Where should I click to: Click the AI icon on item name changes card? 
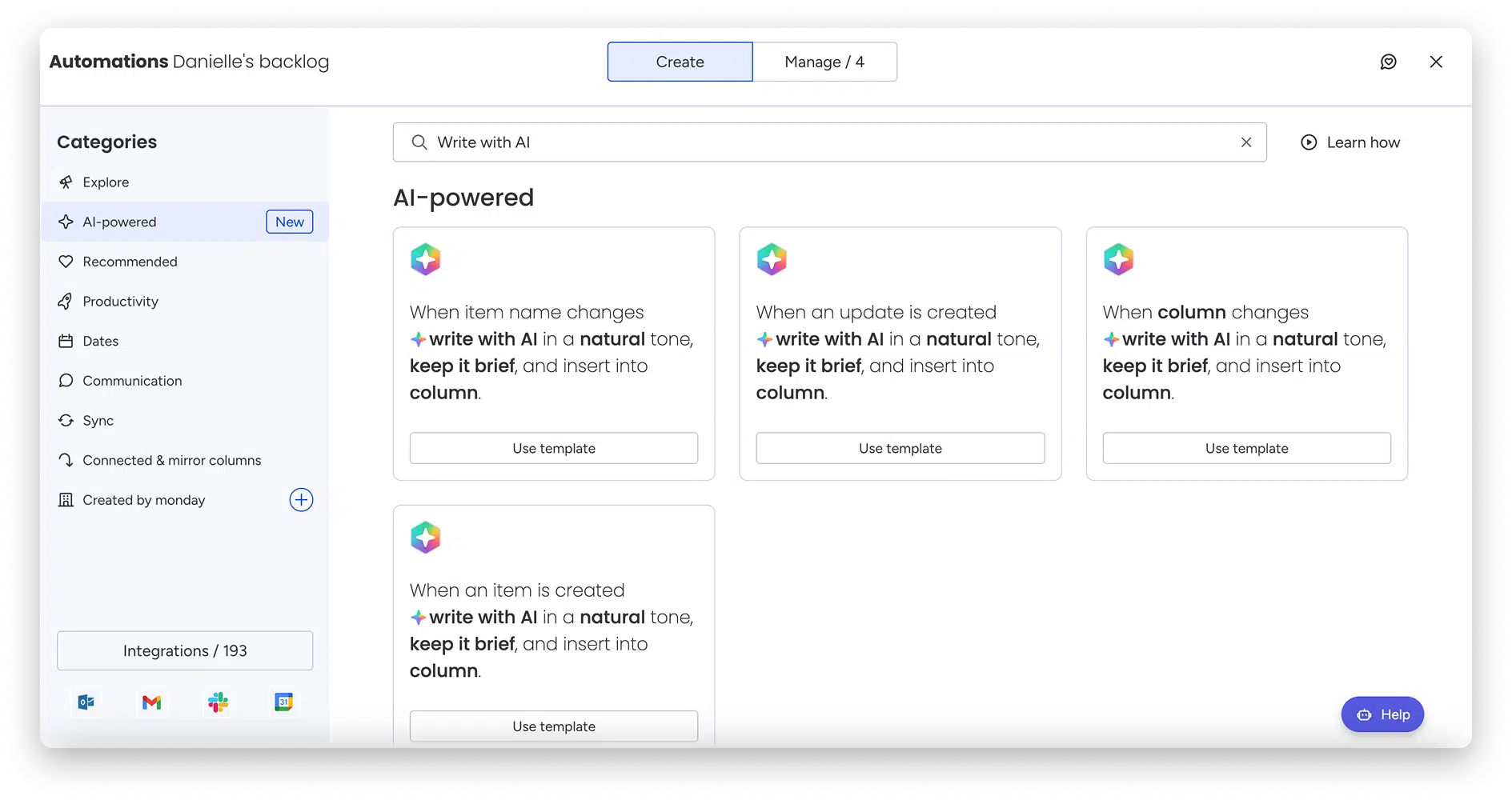(426, 260)
